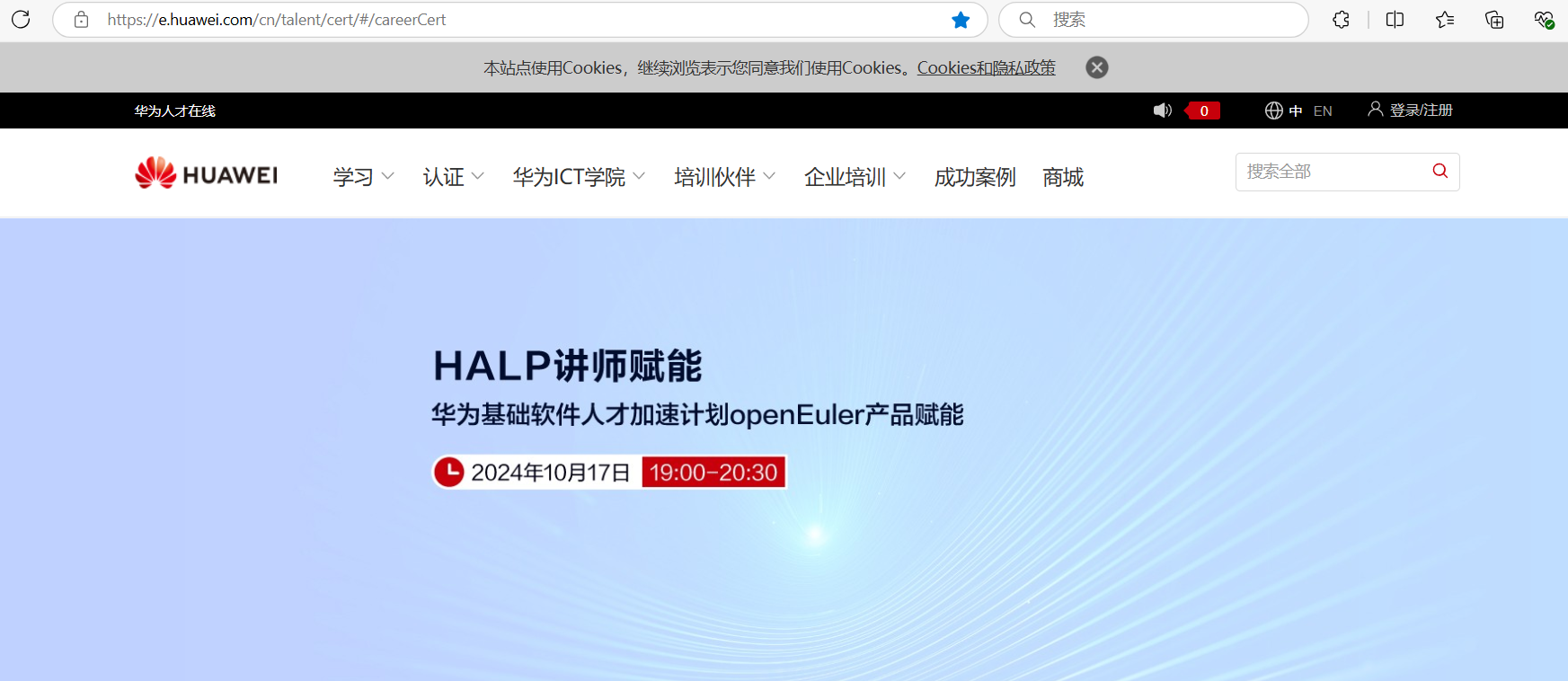The height and width of the screenshot is (681, 1568).
Task: Expand the 企业培训 menu
Action: pos(855,177)
